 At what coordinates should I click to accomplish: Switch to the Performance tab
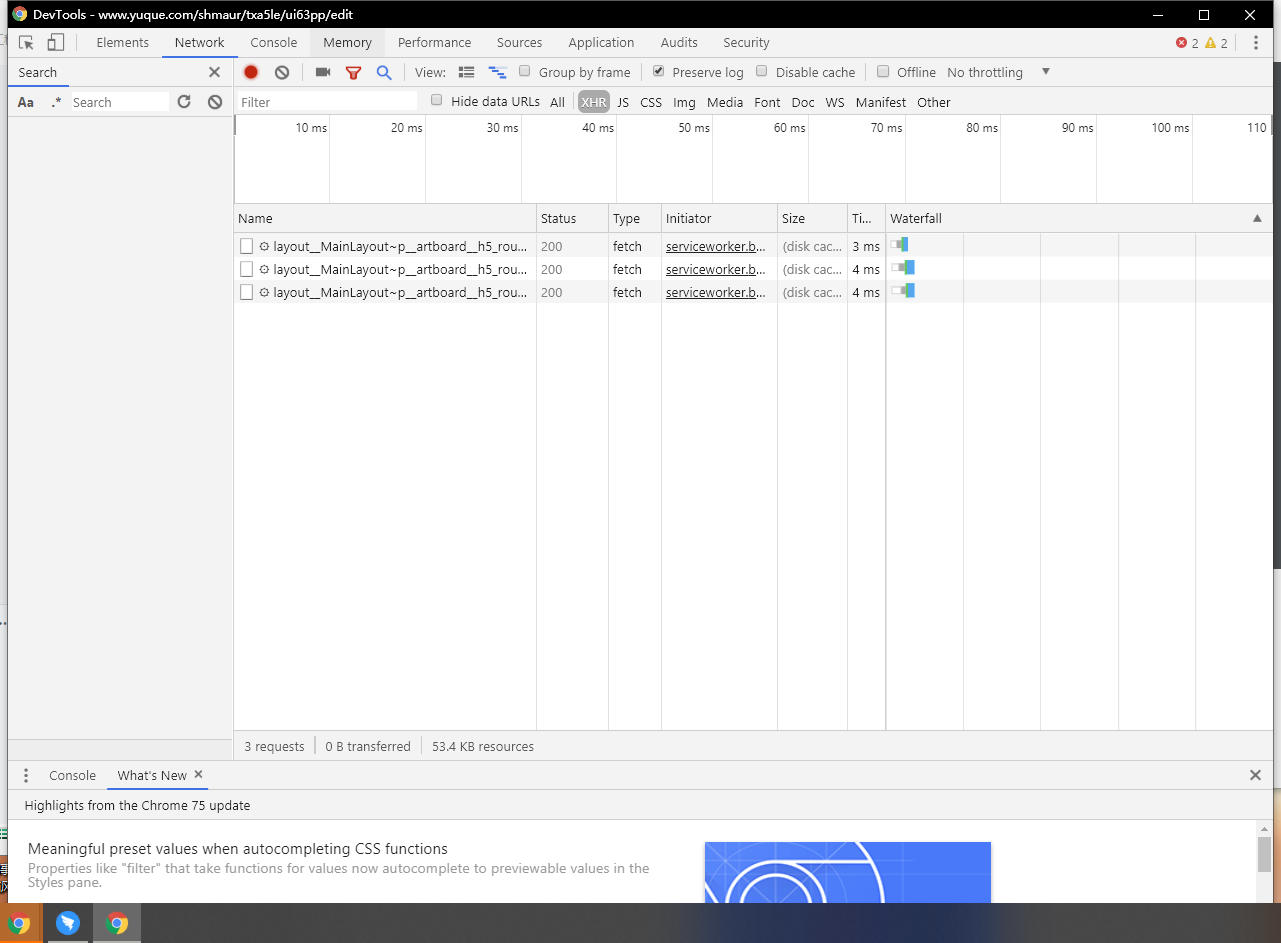[x=434, y=43]
